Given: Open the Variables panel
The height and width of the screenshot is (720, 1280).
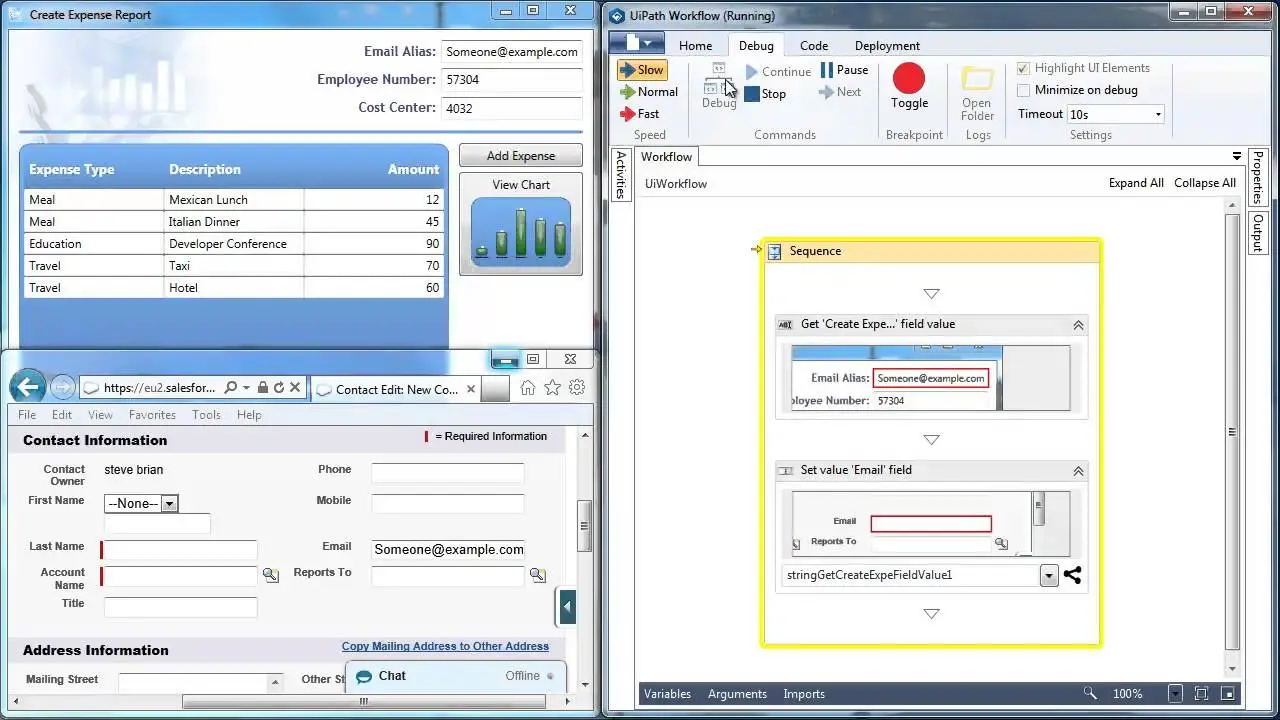Looking at the screenshot, I should [x=667, y=694].
